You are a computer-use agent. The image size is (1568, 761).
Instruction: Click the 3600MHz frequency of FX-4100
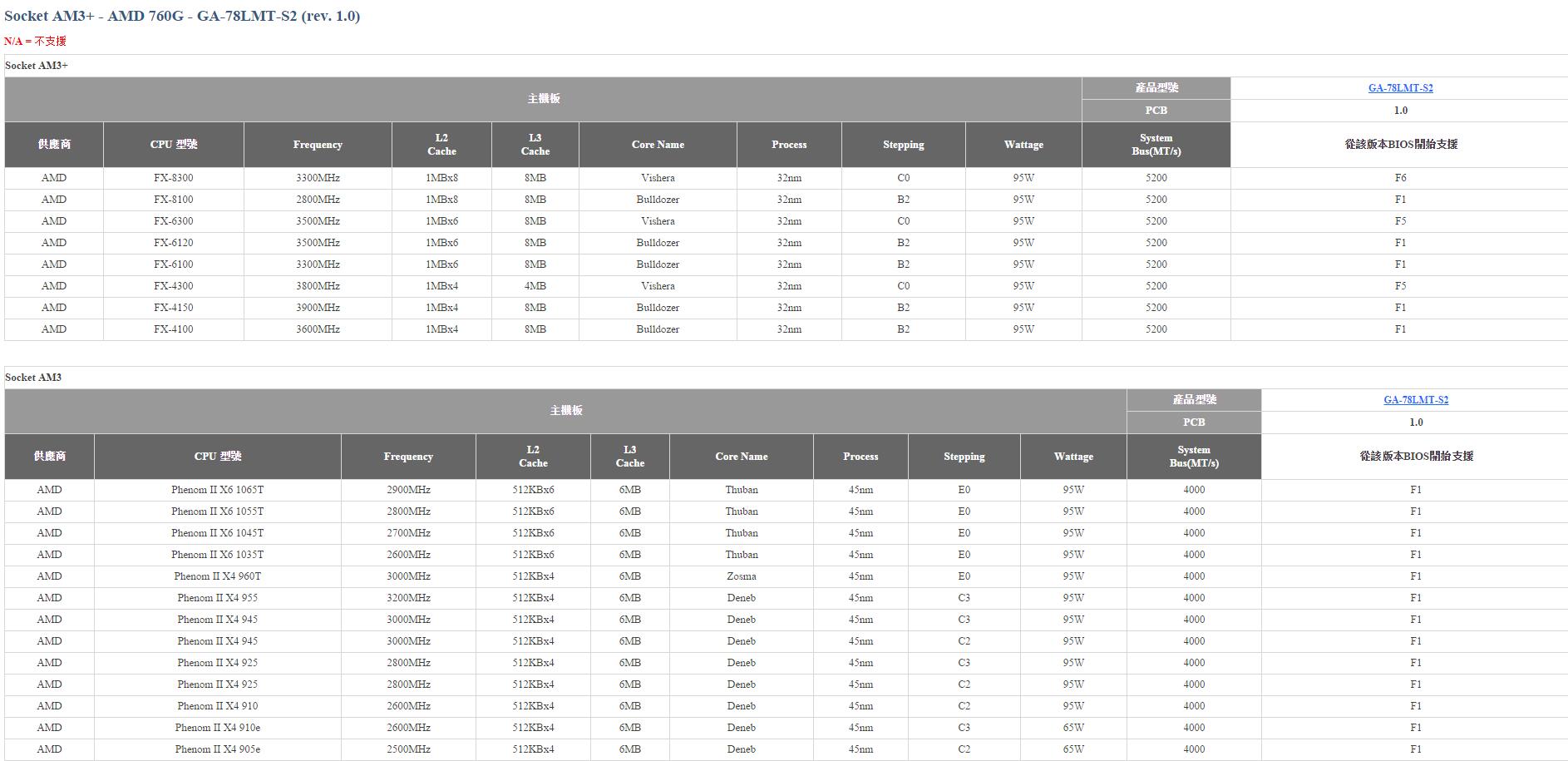318,329
